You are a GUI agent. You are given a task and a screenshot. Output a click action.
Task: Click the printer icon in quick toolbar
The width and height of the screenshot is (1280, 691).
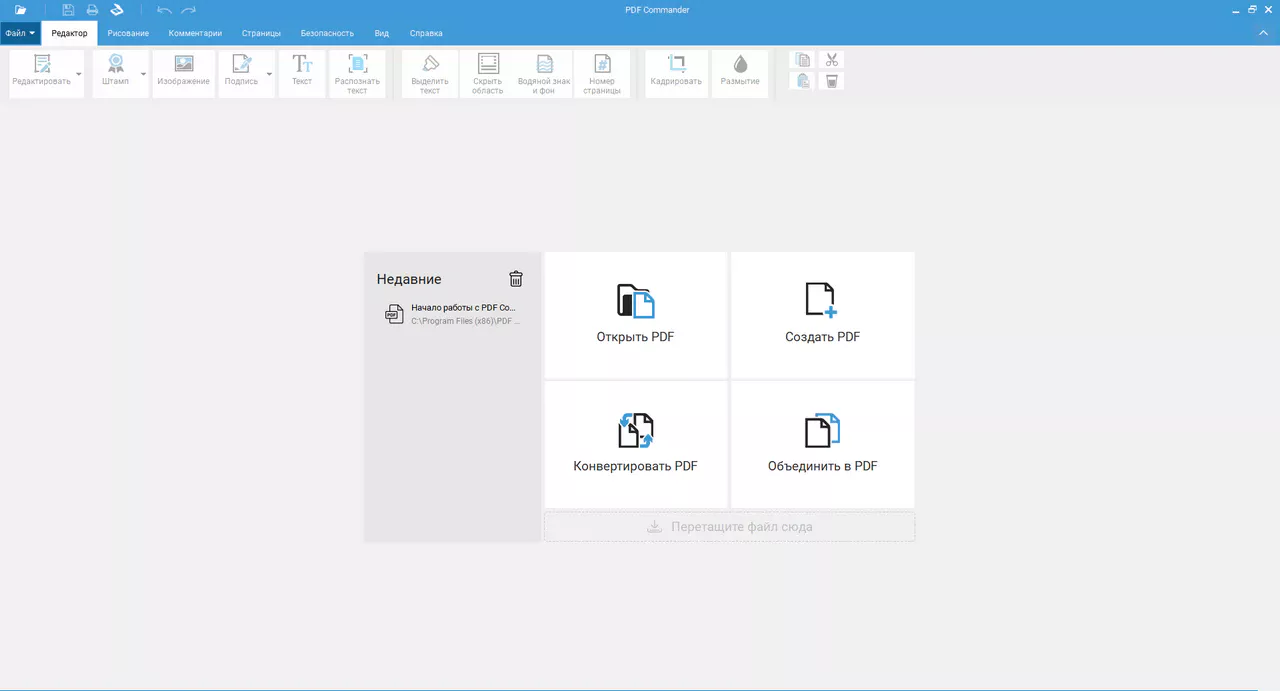coord(92,10)
